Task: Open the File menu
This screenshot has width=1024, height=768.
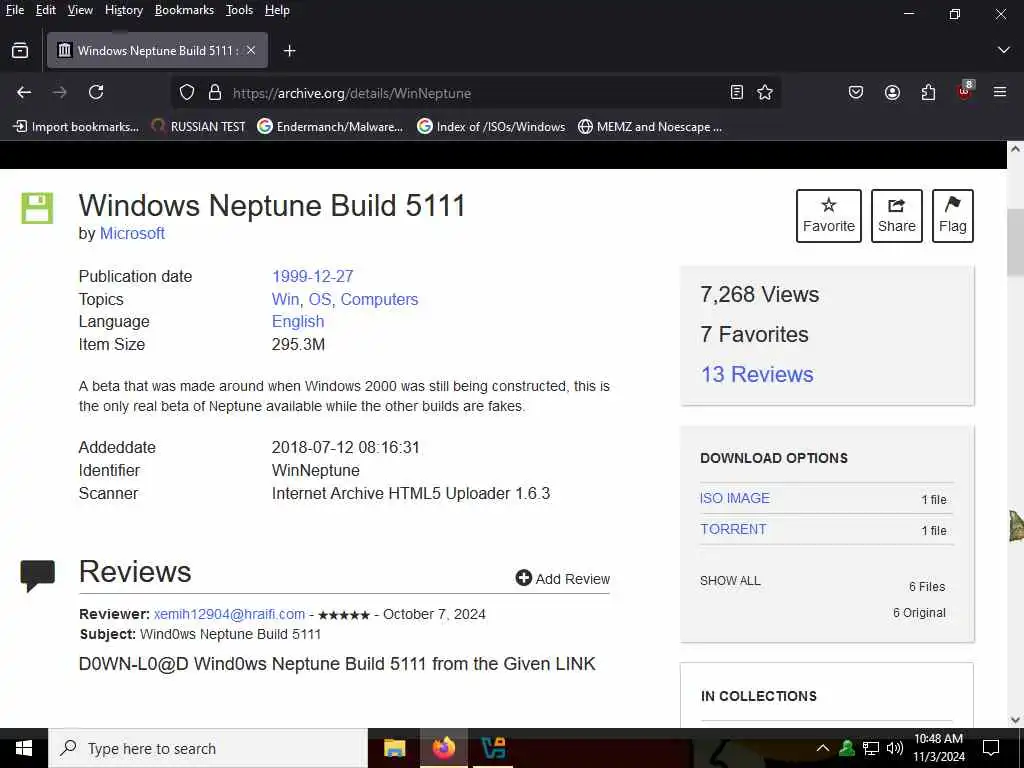Action: tap(14, 10)
